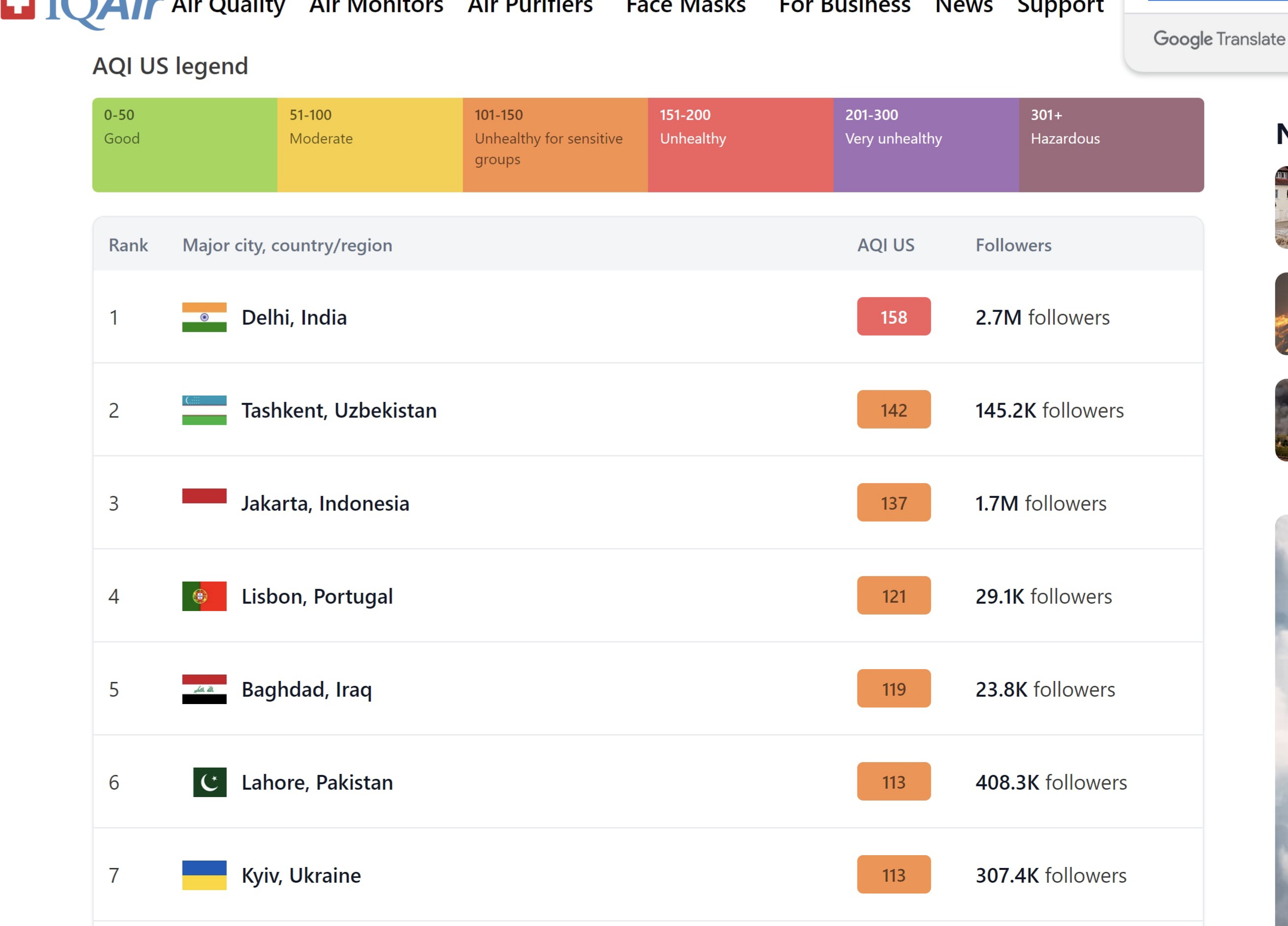Click the red Unhealthy legend swatch
The height and width of the screenshot is (926, 1288).
[x=740, y=145]
